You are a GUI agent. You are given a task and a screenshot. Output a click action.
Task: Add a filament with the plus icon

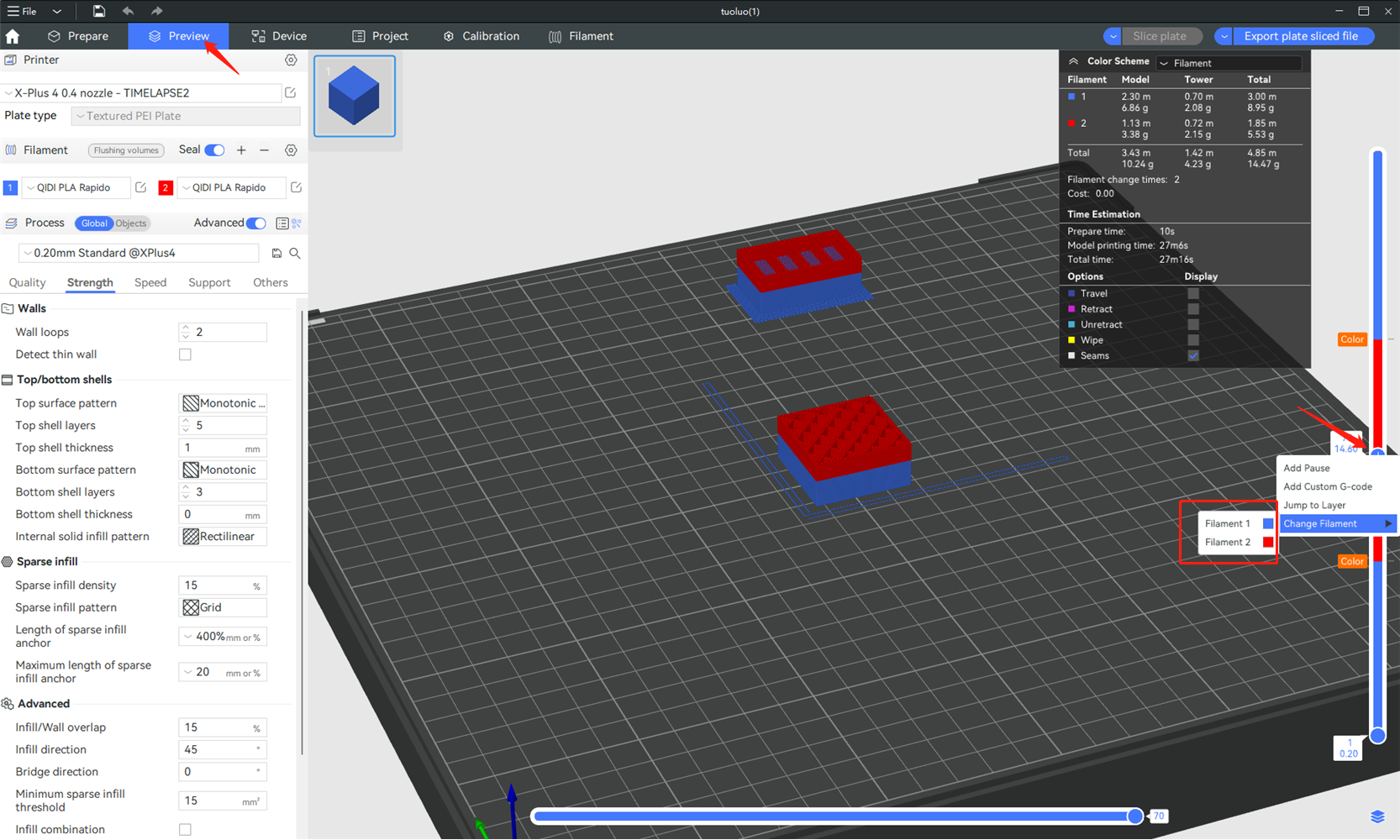click(x=241, y=150)
